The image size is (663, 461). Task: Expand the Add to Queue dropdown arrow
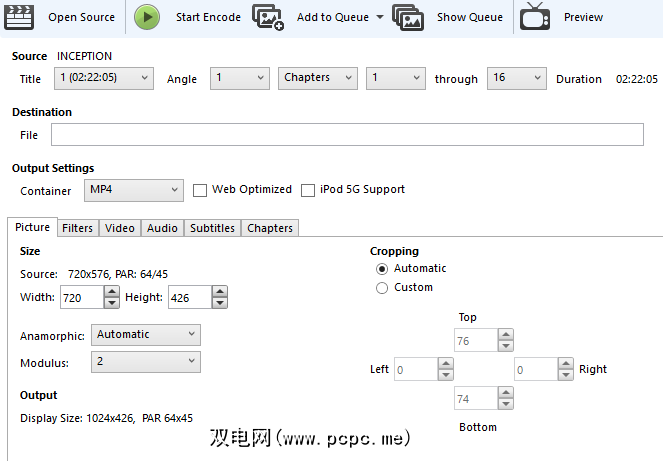(380, 18)
